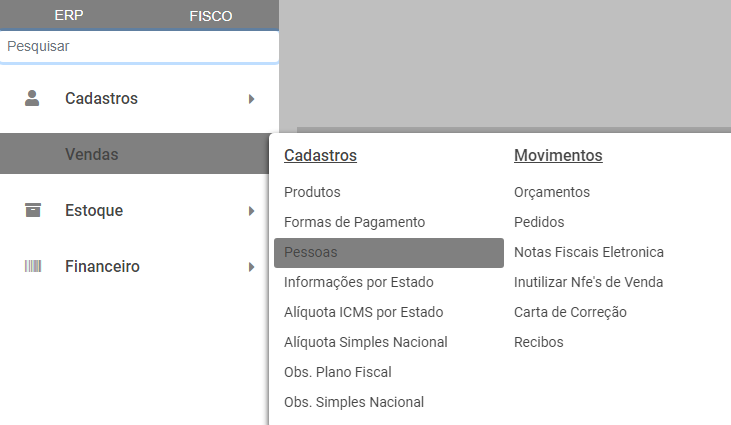The image size is (731, 425).
Task: Switch to the FISCO tab
Action: click(210, 16)
